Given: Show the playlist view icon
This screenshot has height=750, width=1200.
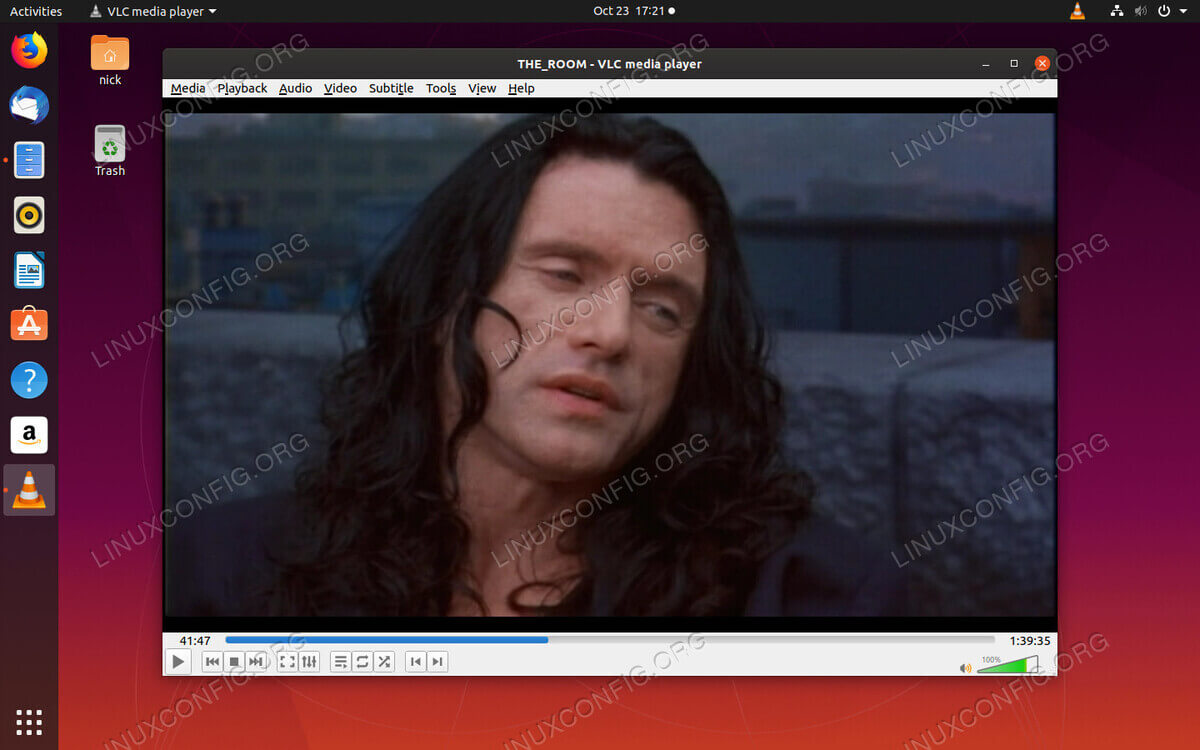Looking at the screenshot, I should 340,661.
